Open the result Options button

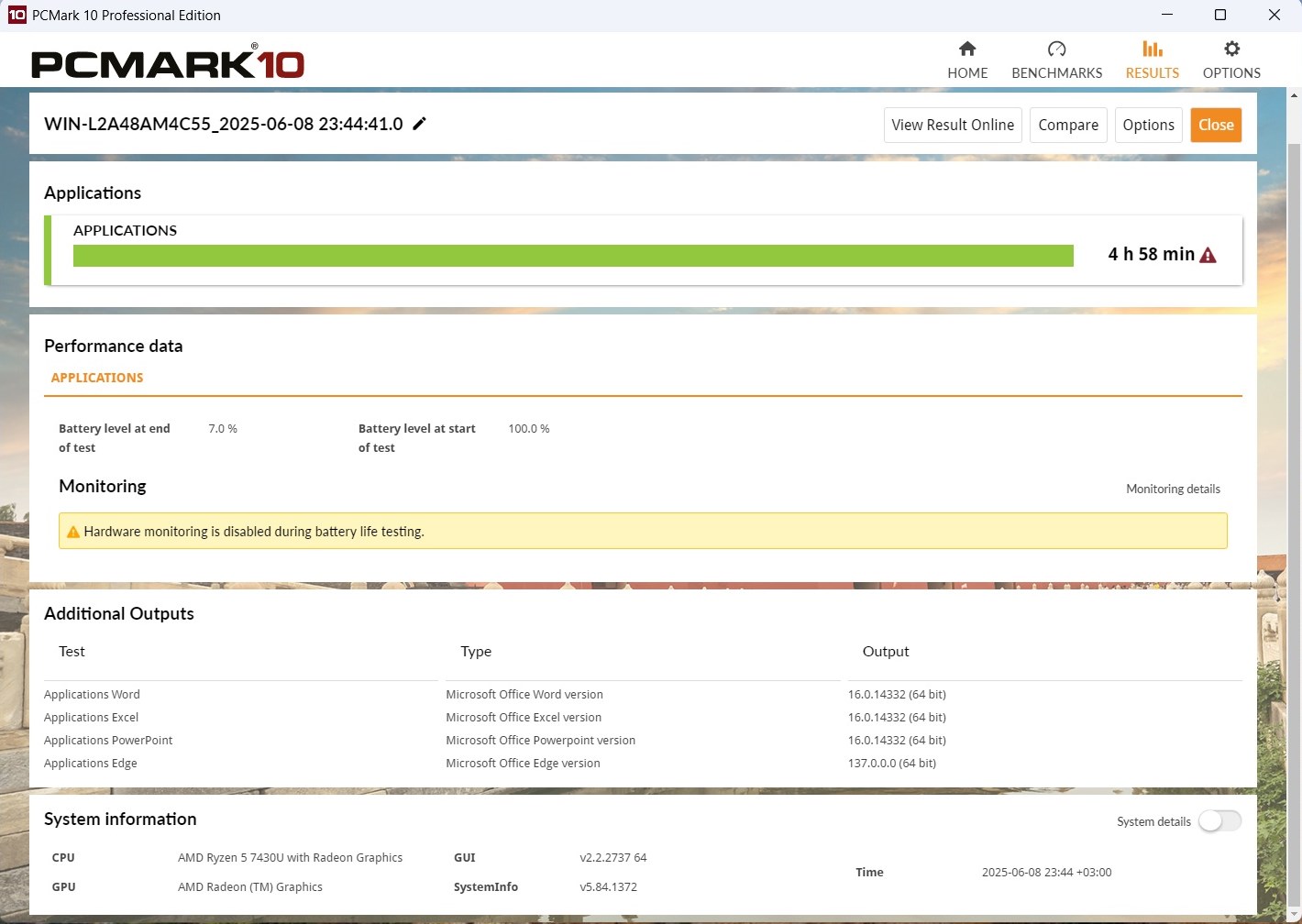(1148, 126)
